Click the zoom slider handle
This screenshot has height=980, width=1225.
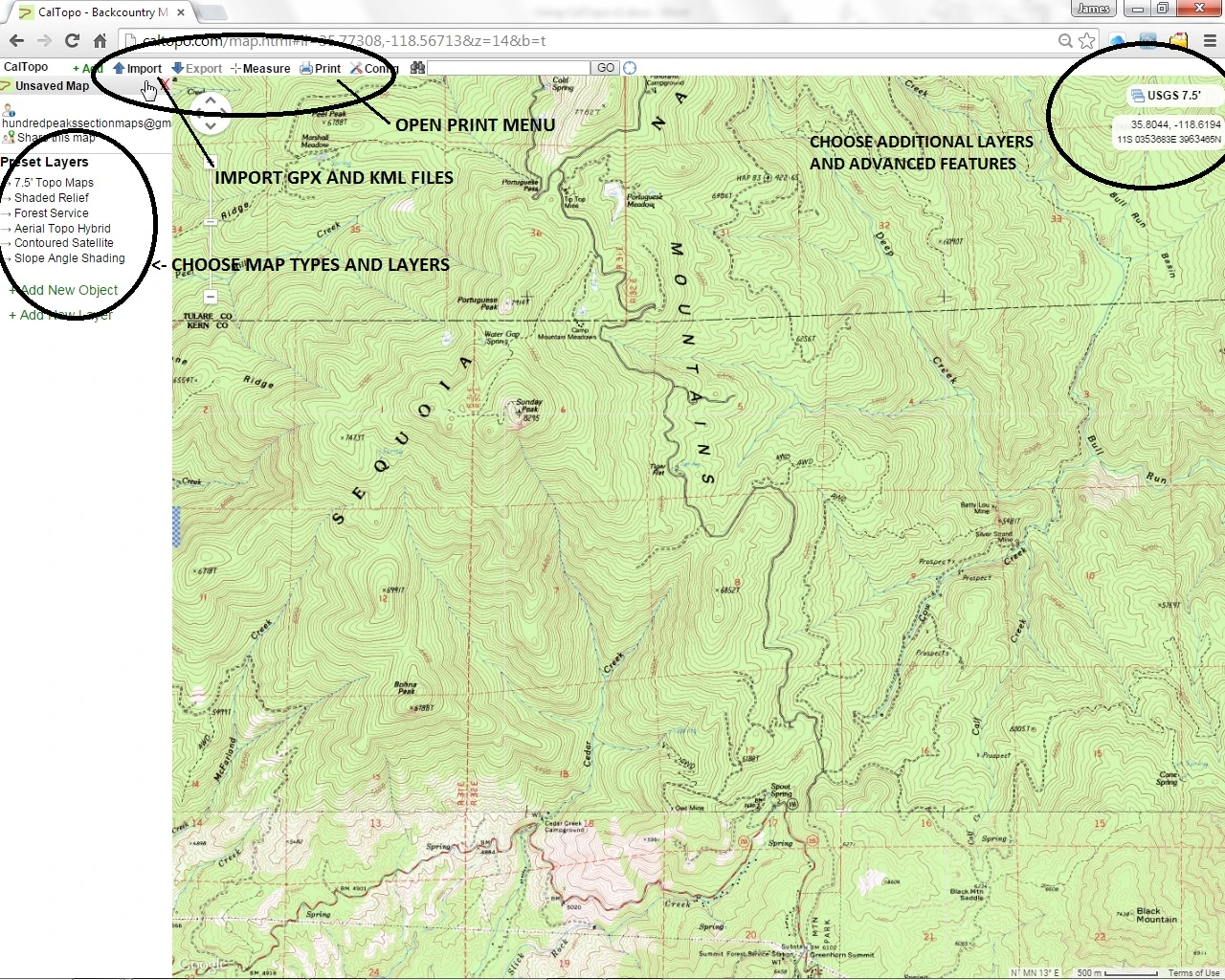[211, 222]
